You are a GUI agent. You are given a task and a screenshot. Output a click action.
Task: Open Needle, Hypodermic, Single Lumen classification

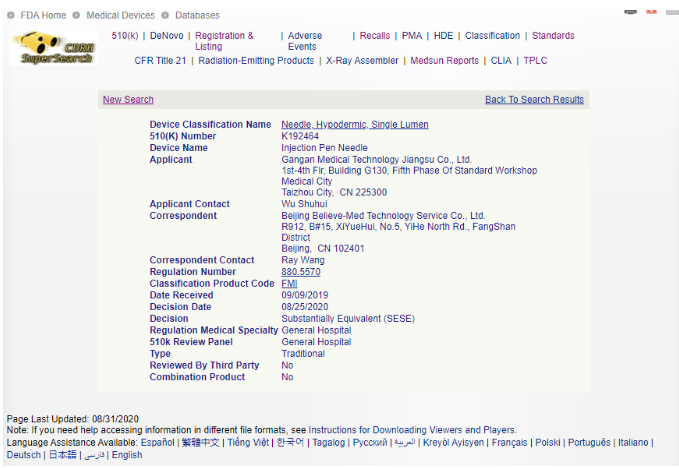(x=354, y=125)
